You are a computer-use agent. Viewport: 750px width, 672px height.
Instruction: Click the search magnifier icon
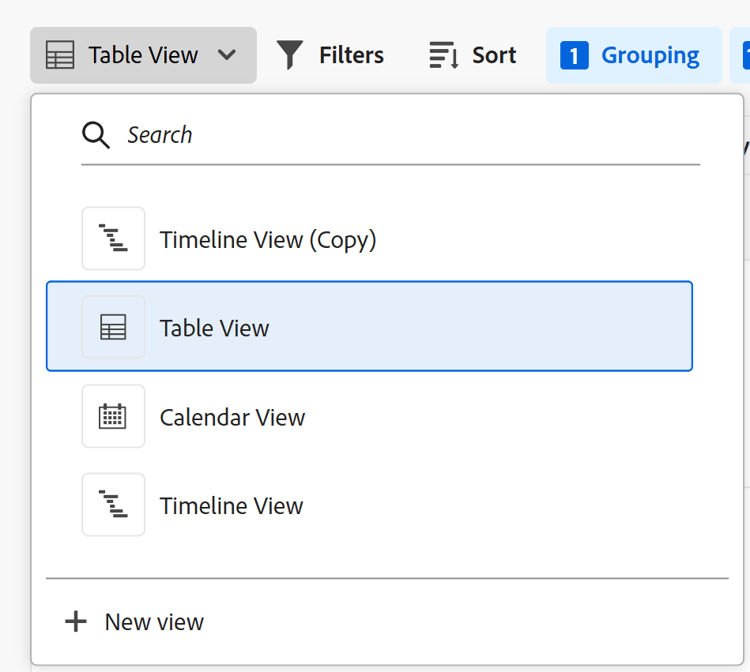pyautogui.click(x=96, y=135)
